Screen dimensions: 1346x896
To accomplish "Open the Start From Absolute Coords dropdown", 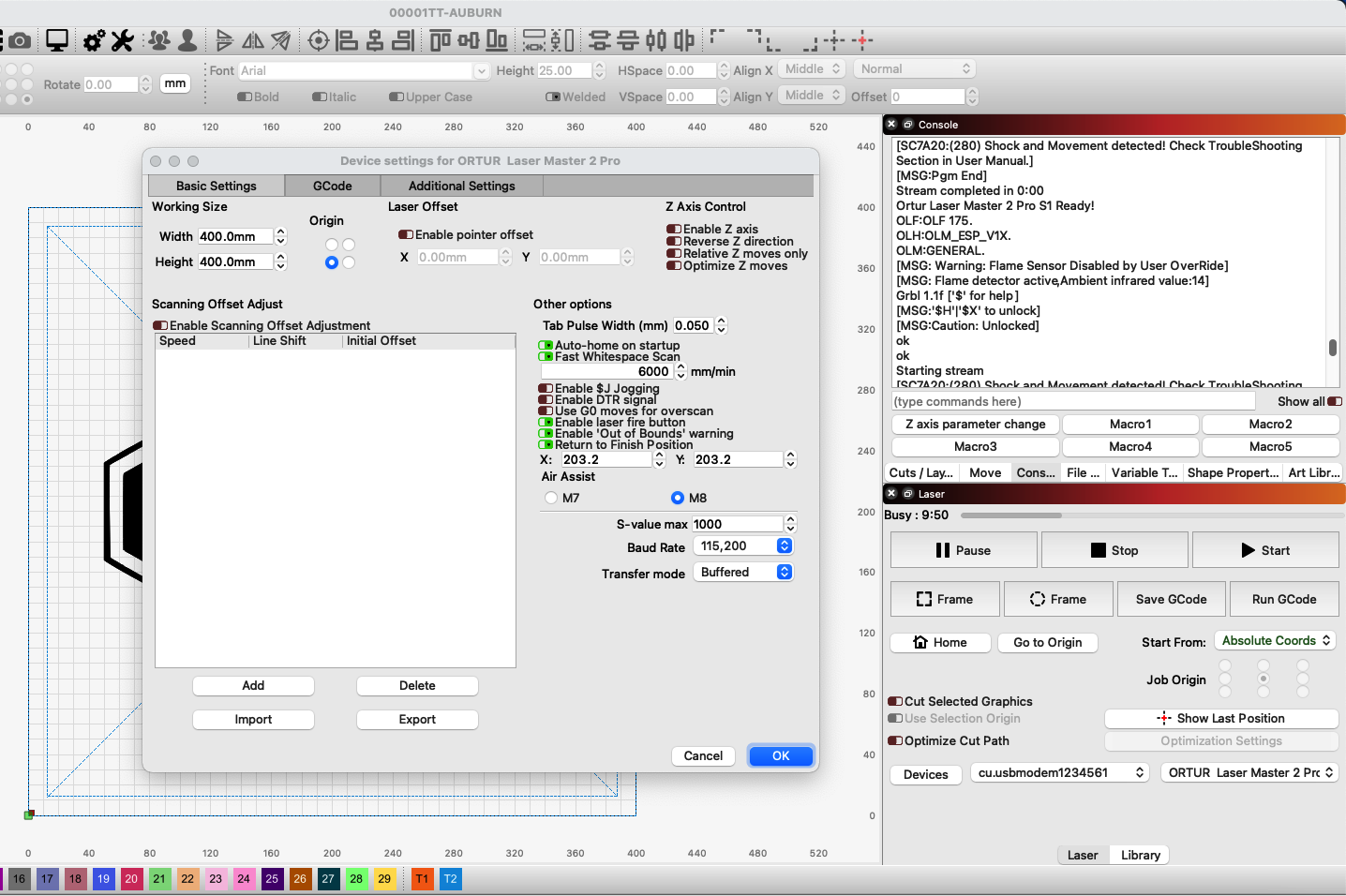I will [1275, 640].
